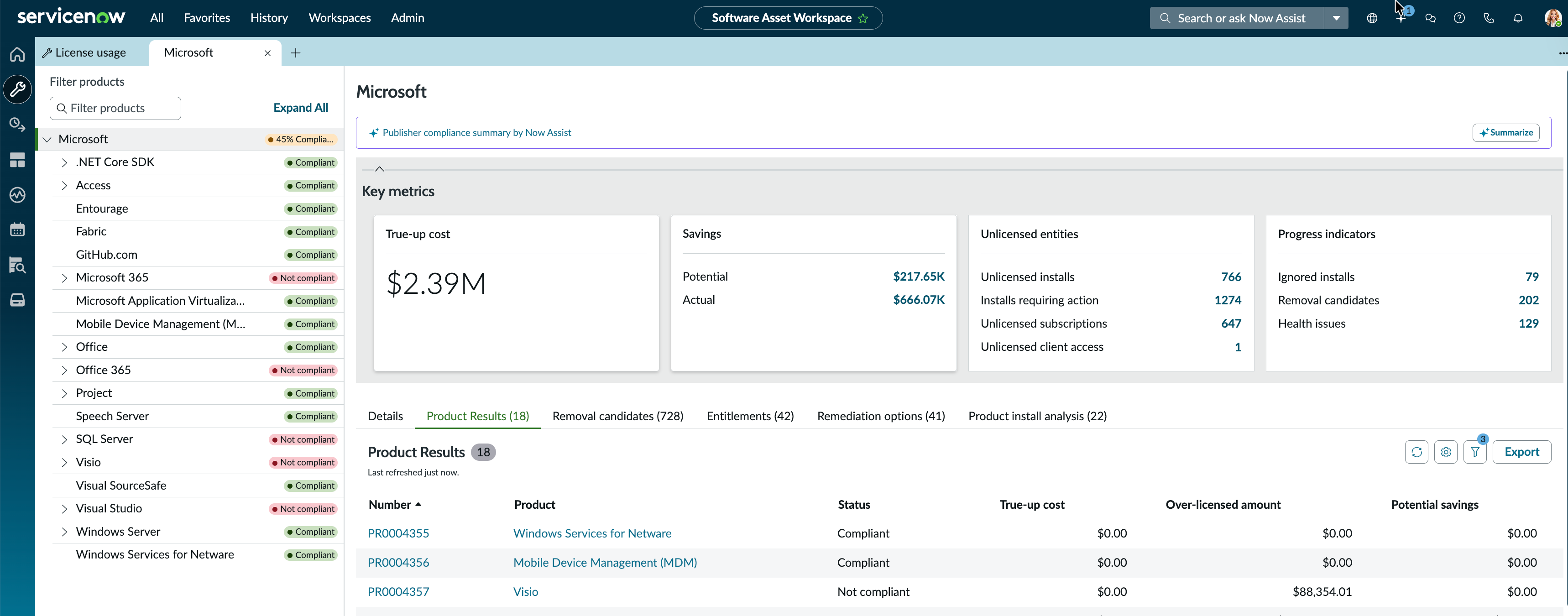The height and width of the screenshot is (616, 1568).
Task: Switch to Removal candidates tab
Action: (x=618, y=416)
